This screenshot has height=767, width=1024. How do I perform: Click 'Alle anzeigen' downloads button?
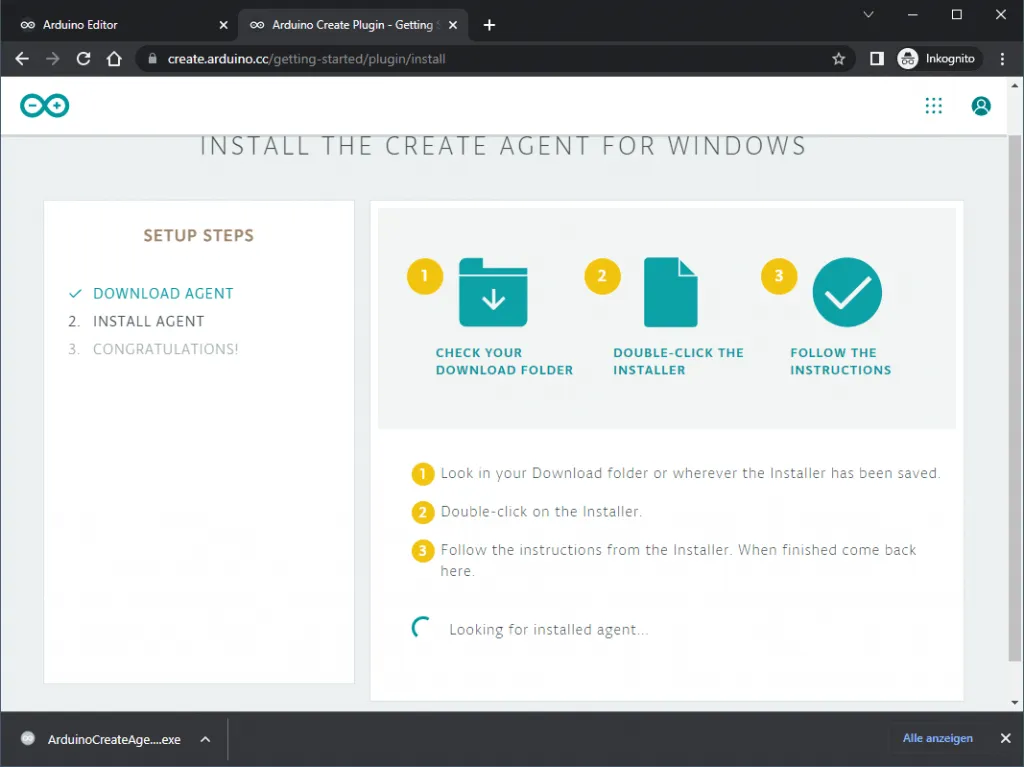click(937, 738)
